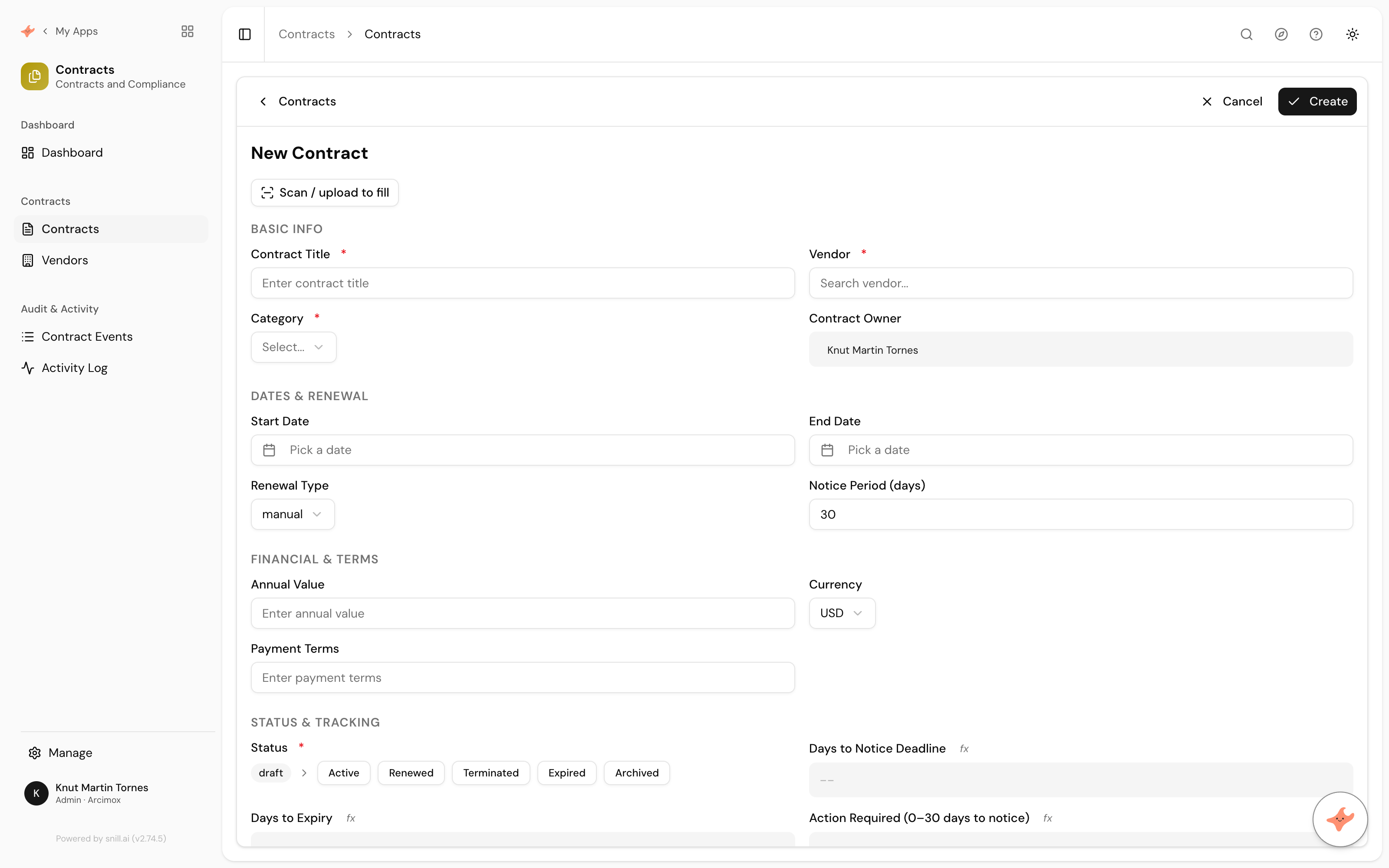Click the yellow Contracts app icon
Viewport: 1389px width, 868px height.
(x=34, y=76)
